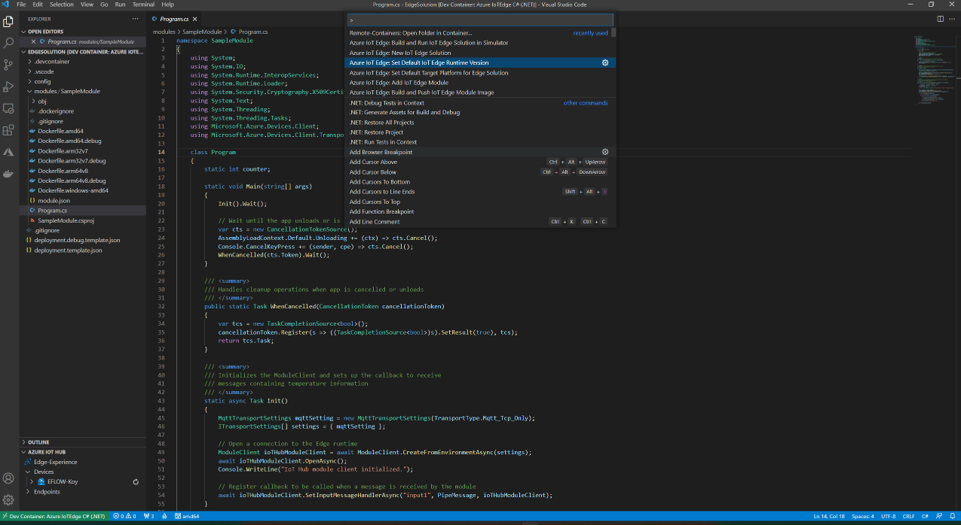Click the command palette input field

pyautogui.click(x=478, y=20)
